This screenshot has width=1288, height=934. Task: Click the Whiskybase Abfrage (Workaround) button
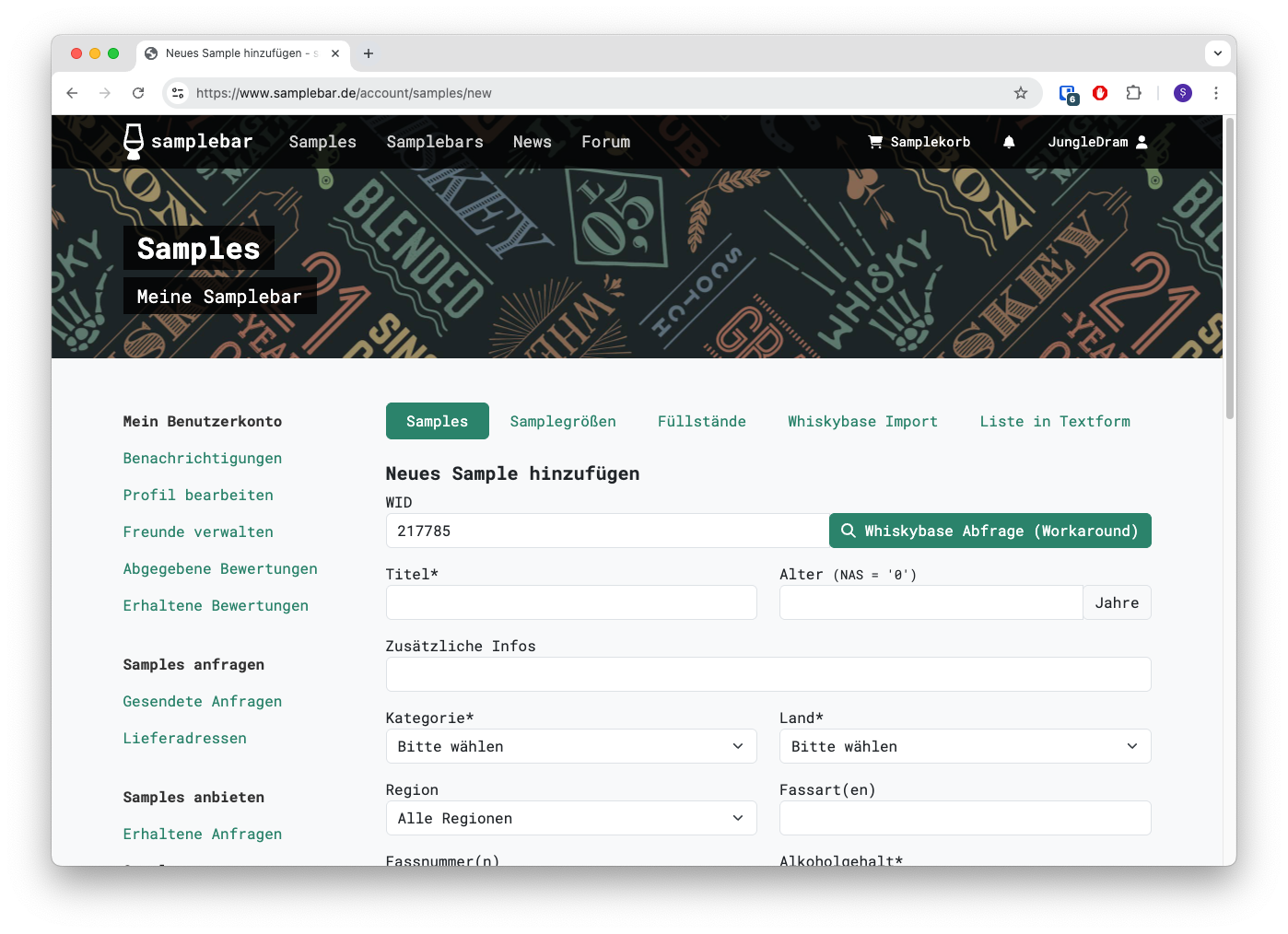(x=989, y=531)
